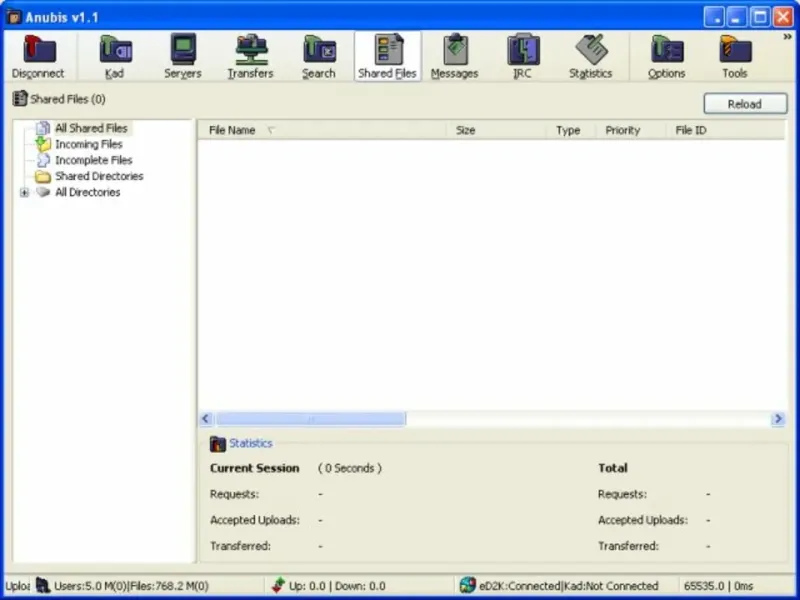Open the Kad network view

point(115,56)
